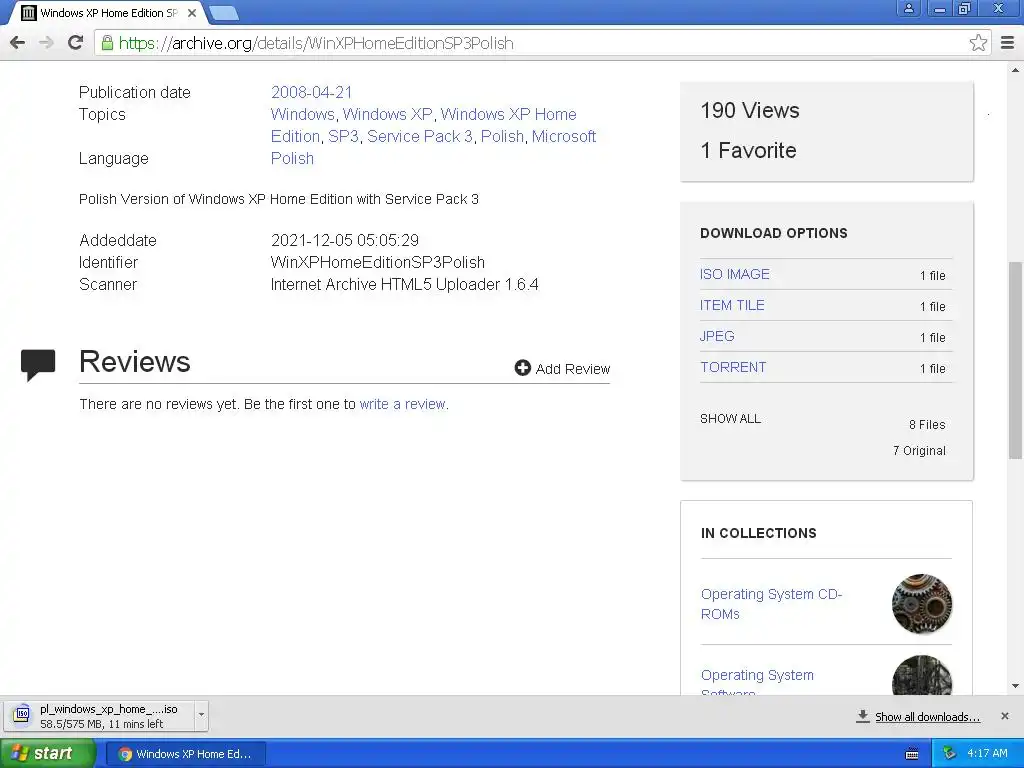Click the restore down window button
Image resolution: width=1024 pixels, height=768 pixels.
[x=965, y=8]
